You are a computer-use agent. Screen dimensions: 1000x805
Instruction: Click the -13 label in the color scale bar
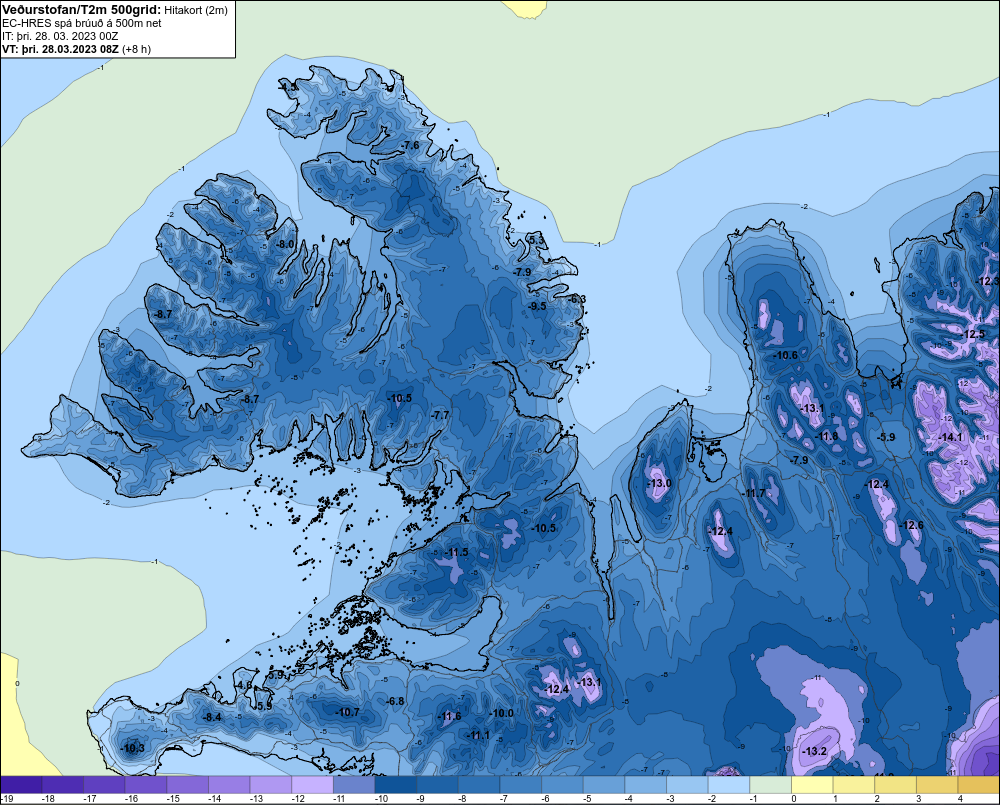(256, 799)
